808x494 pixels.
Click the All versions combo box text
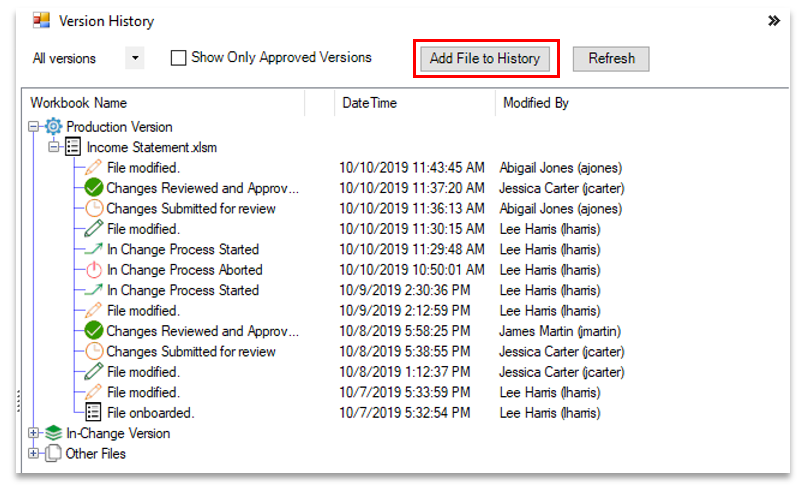[x=64, y=58]
